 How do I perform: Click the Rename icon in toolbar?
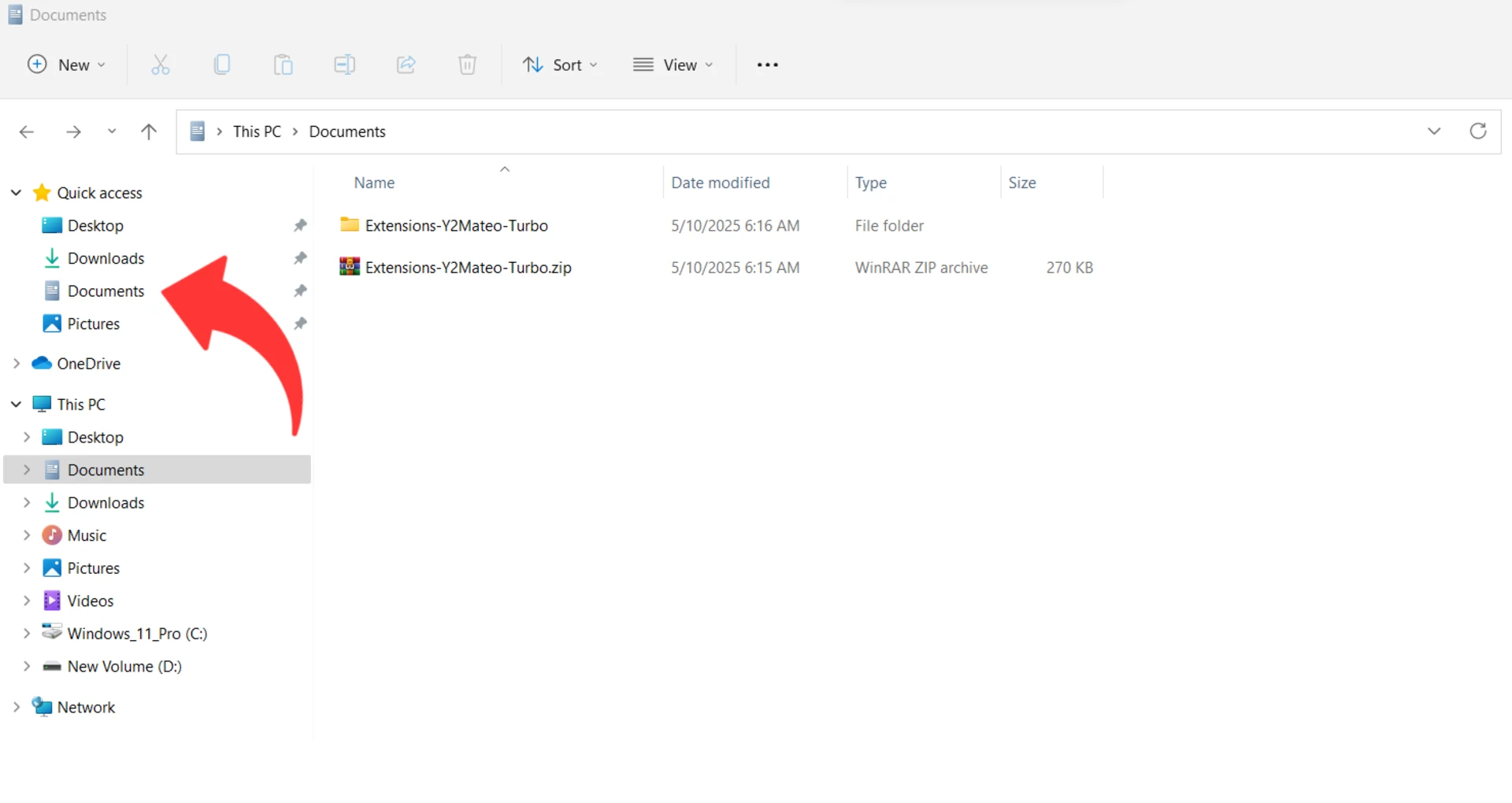tap(344, 65)
